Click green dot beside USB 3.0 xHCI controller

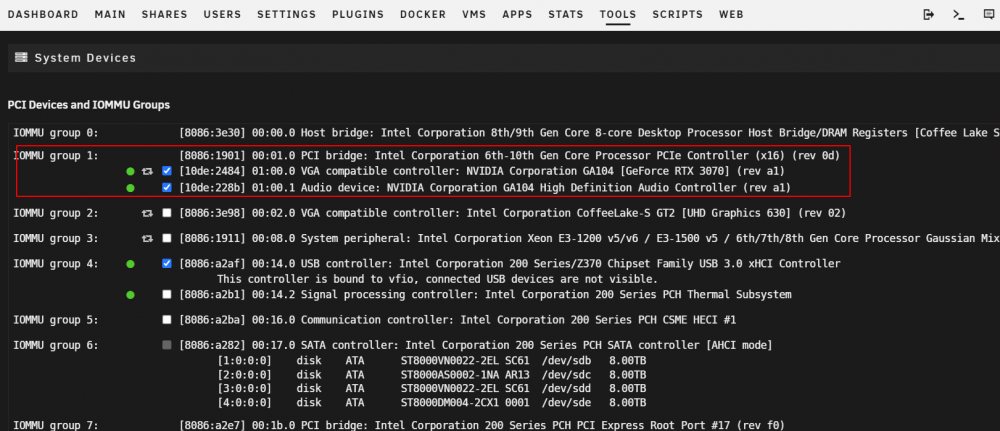click(x=131, y=264)
